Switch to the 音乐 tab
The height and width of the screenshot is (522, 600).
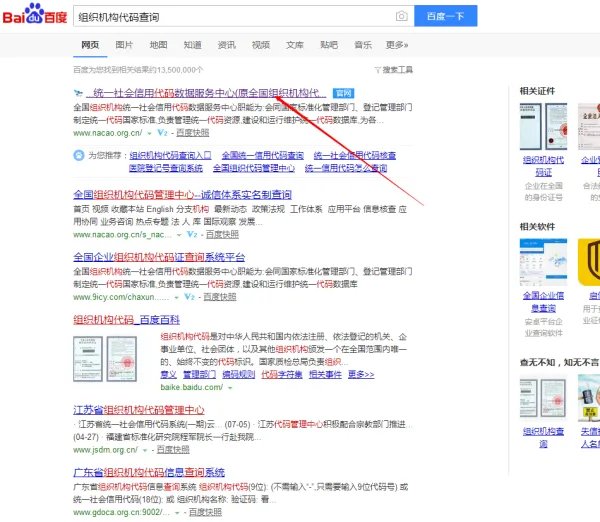(363, 45)
